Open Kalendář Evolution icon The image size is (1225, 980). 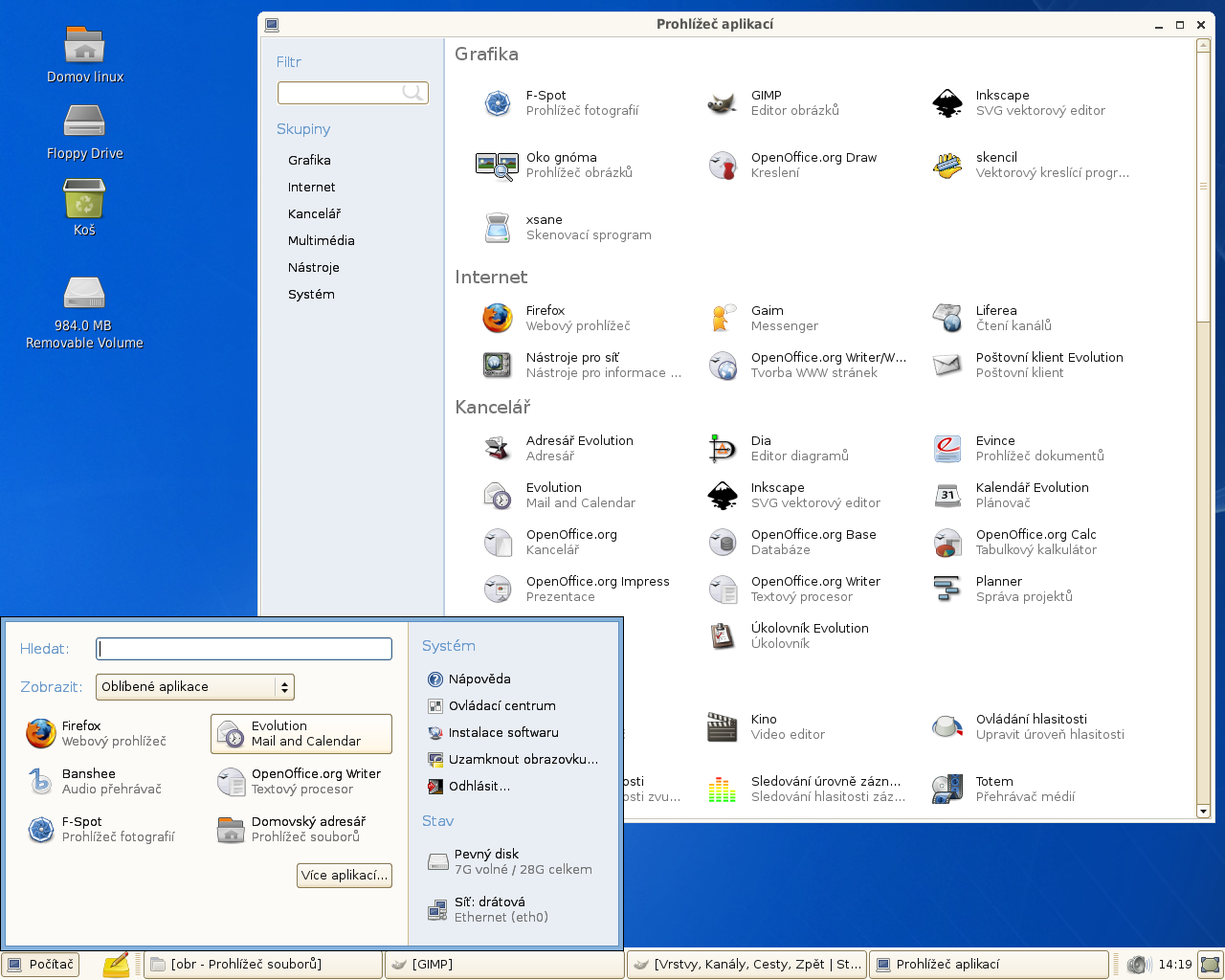pos(947,495)
